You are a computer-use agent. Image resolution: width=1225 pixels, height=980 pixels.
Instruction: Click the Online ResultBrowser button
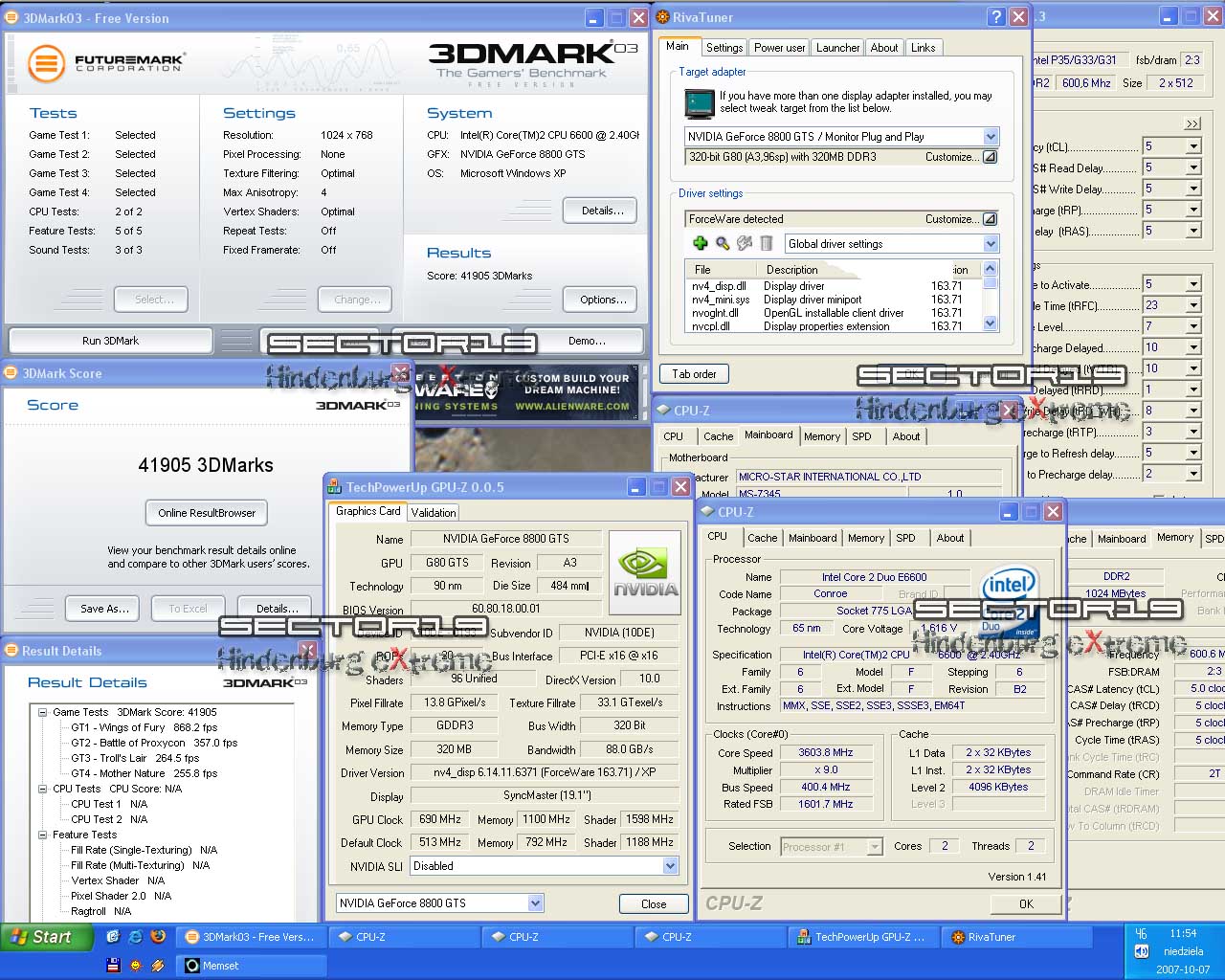pyautogui.click(x=207, y=513)
